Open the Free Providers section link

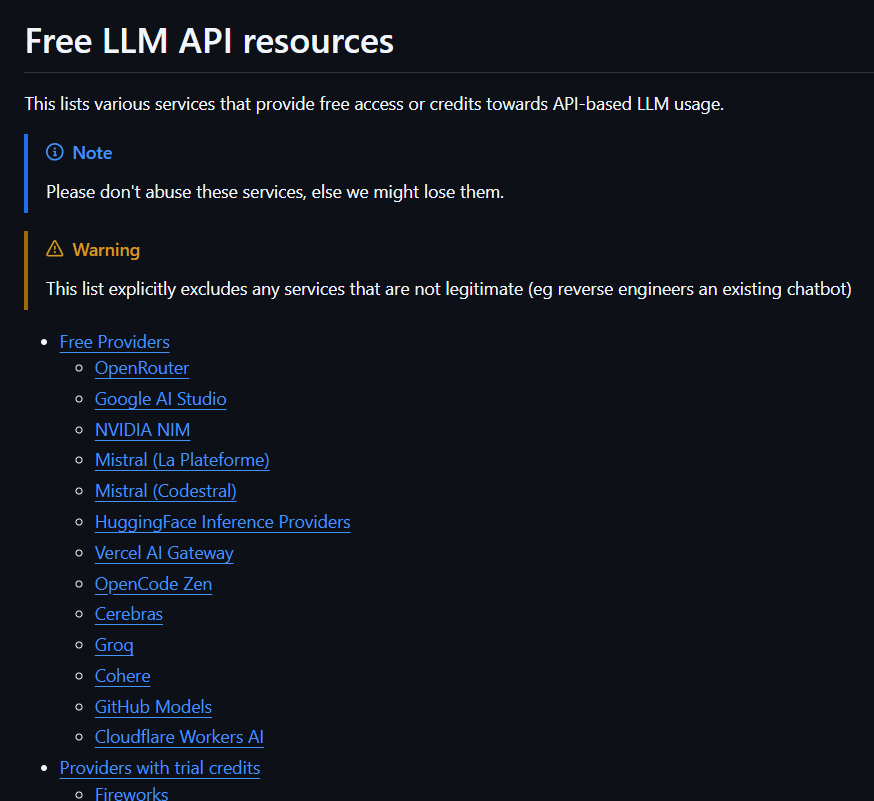pos(114,342)
